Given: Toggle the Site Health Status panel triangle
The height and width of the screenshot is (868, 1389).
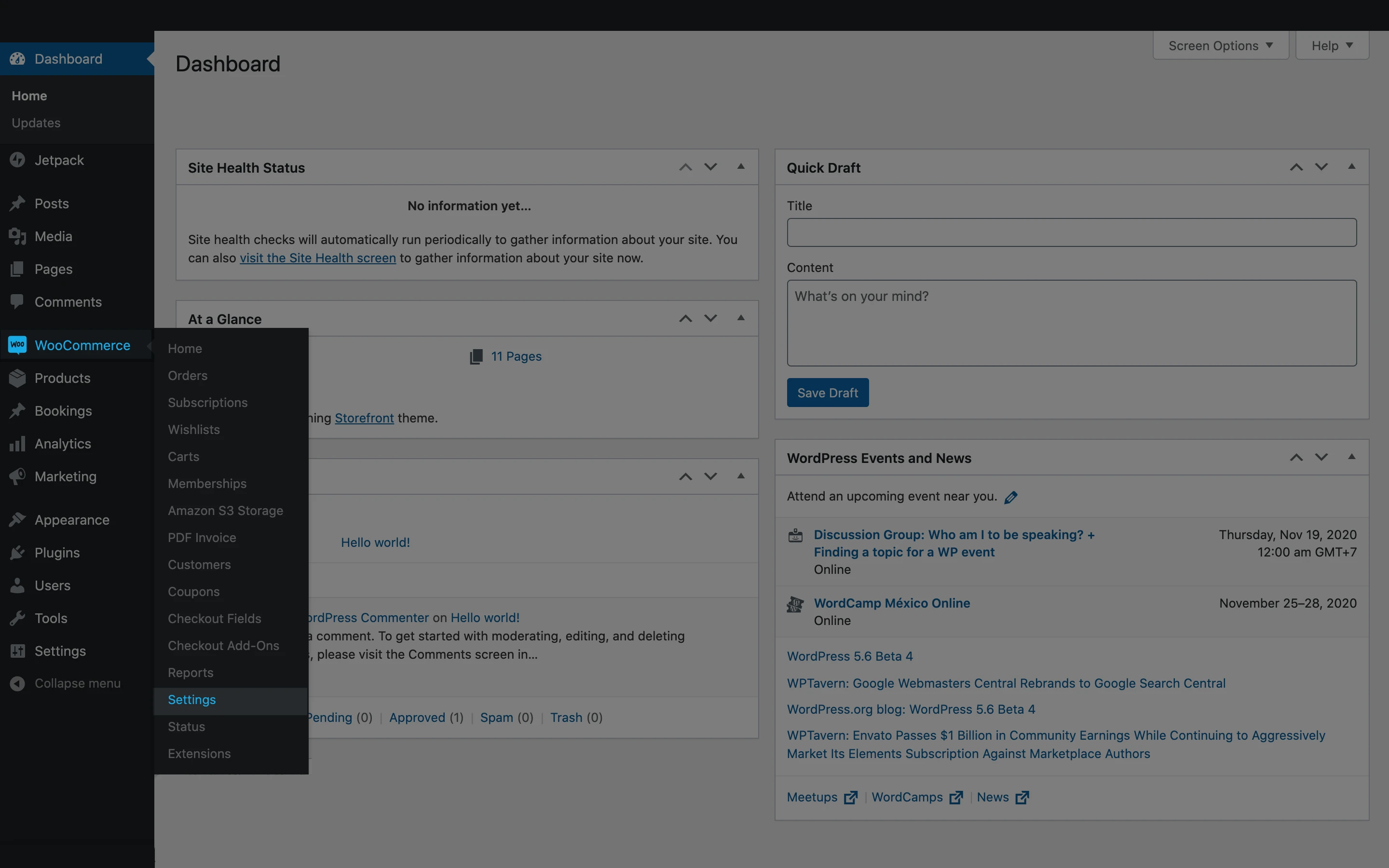Looking at the screenshot, I should tap(741, 167).
